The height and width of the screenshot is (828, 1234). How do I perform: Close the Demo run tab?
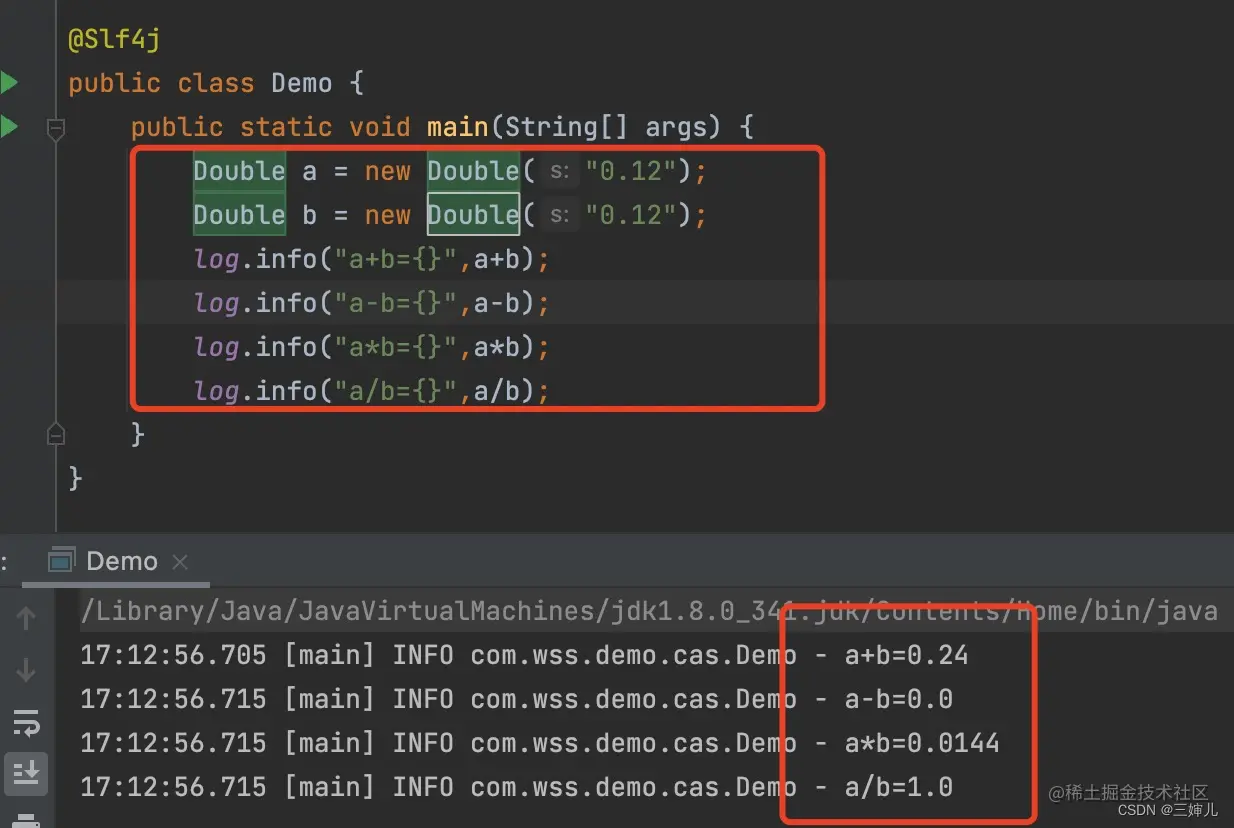180,562
